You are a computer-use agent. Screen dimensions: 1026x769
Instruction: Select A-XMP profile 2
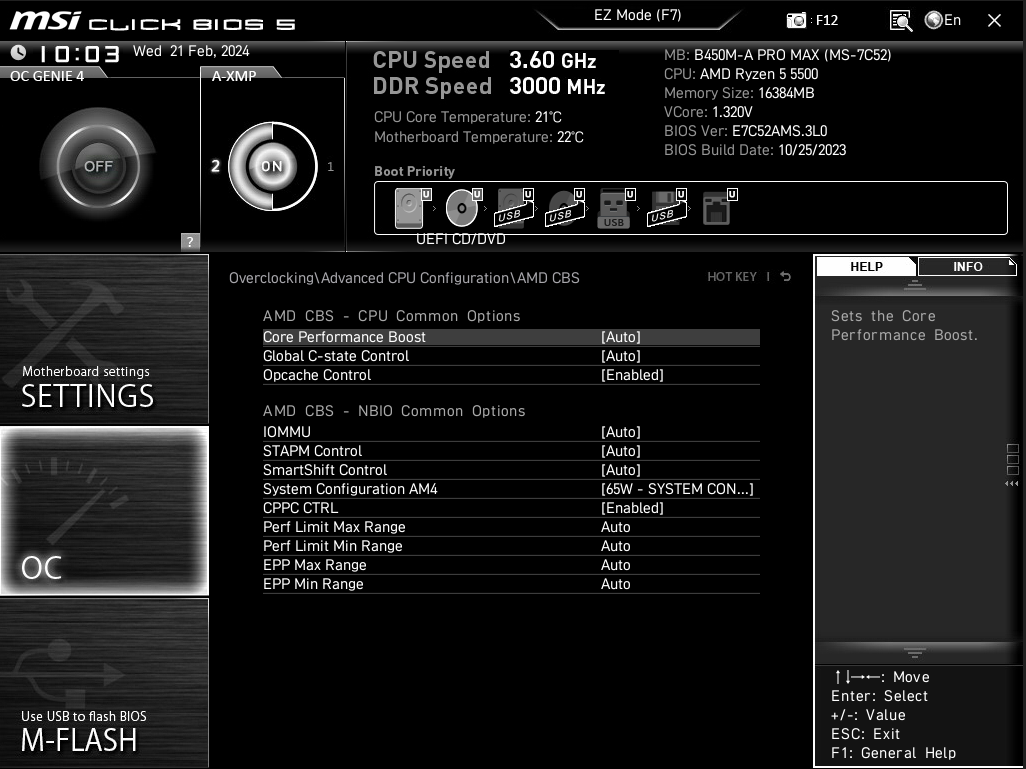[x=215, y=166]
